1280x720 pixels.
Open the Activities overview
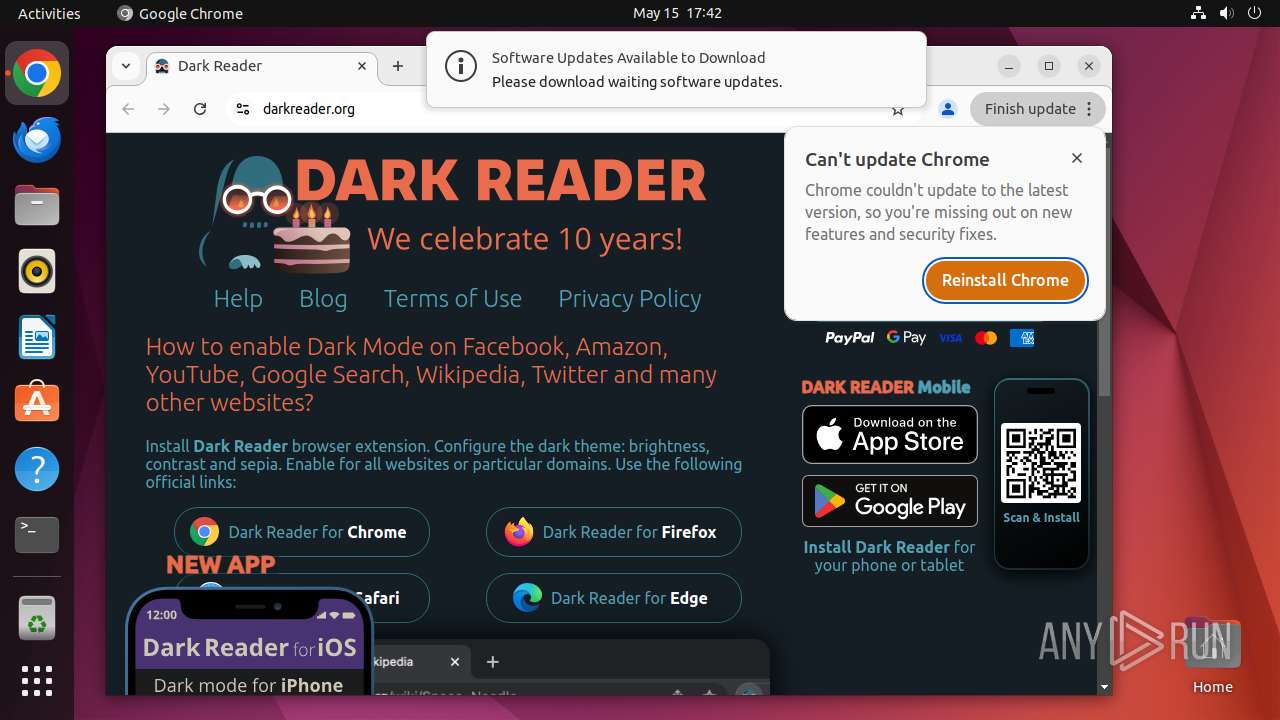49,13
